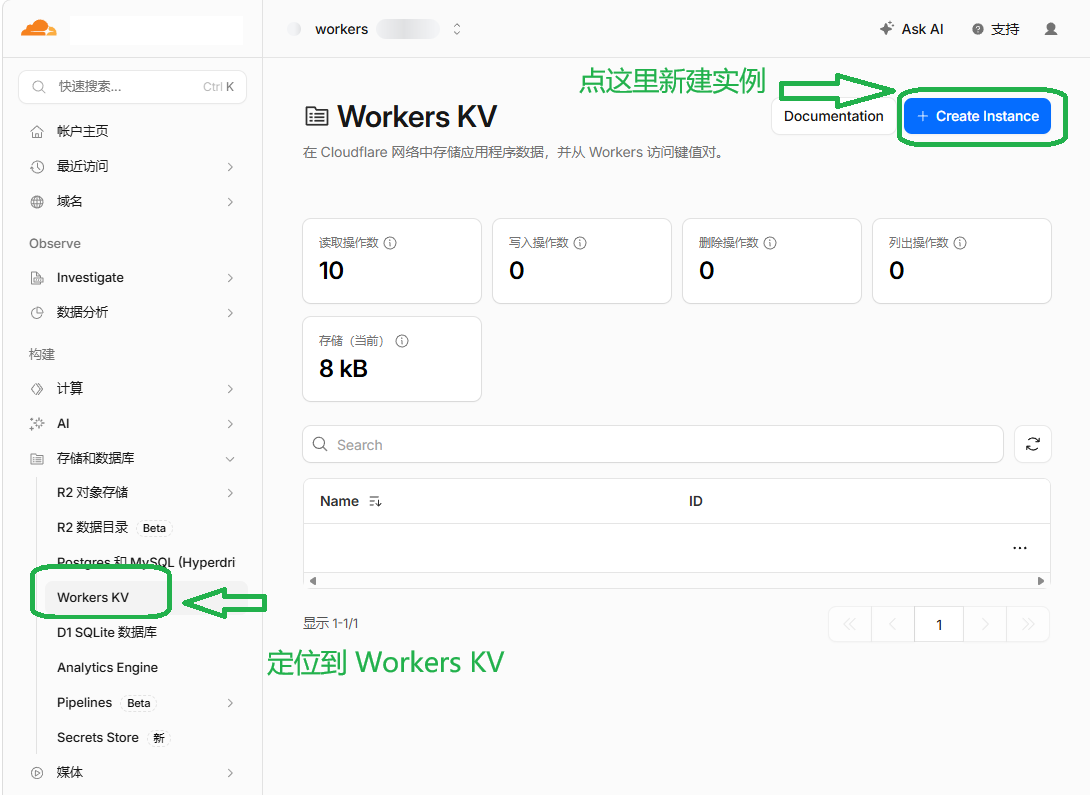Expand the 数据分析 submenu chevron
Screen dimensions: 1090x795
click(x=230, y=313)
